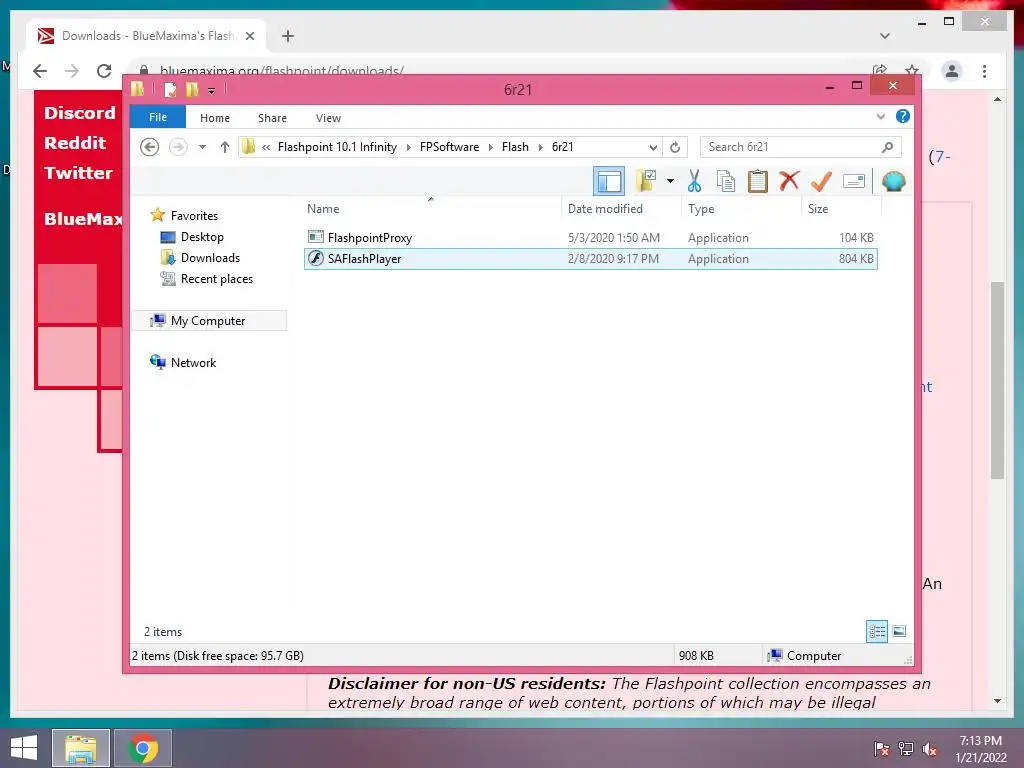
Task: Open Chrome profile avatar
Action: point(952,71)
